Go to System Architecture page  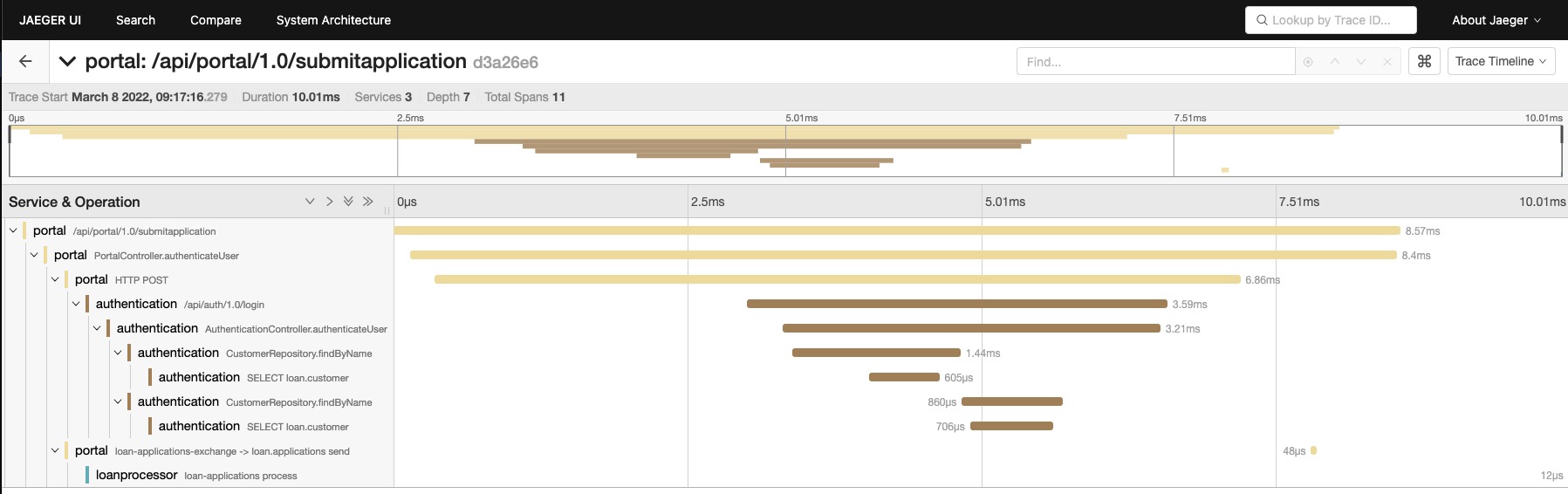click(333, 20)
